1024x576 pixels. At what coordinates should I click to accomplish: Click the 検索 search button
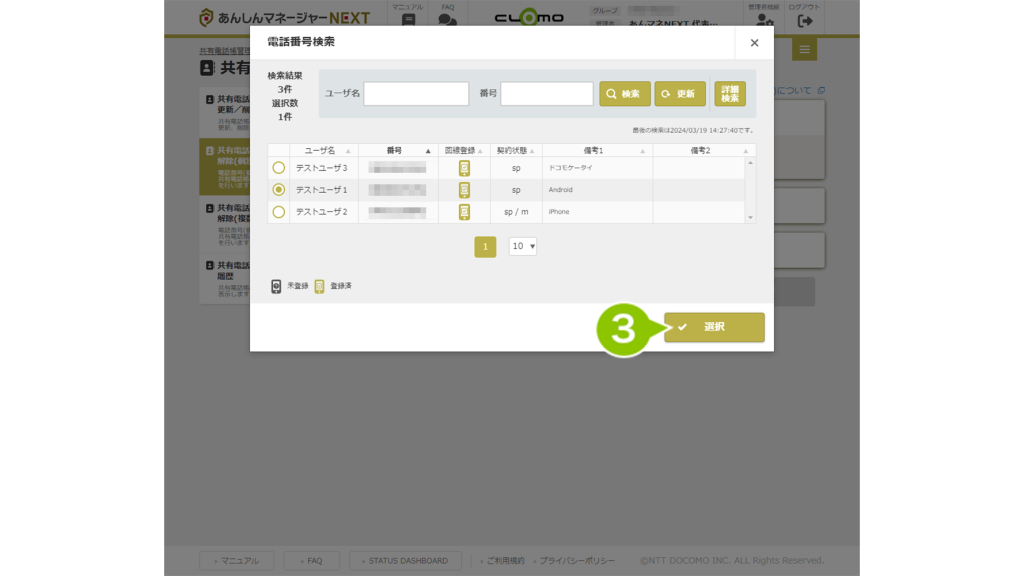point(624,93)
